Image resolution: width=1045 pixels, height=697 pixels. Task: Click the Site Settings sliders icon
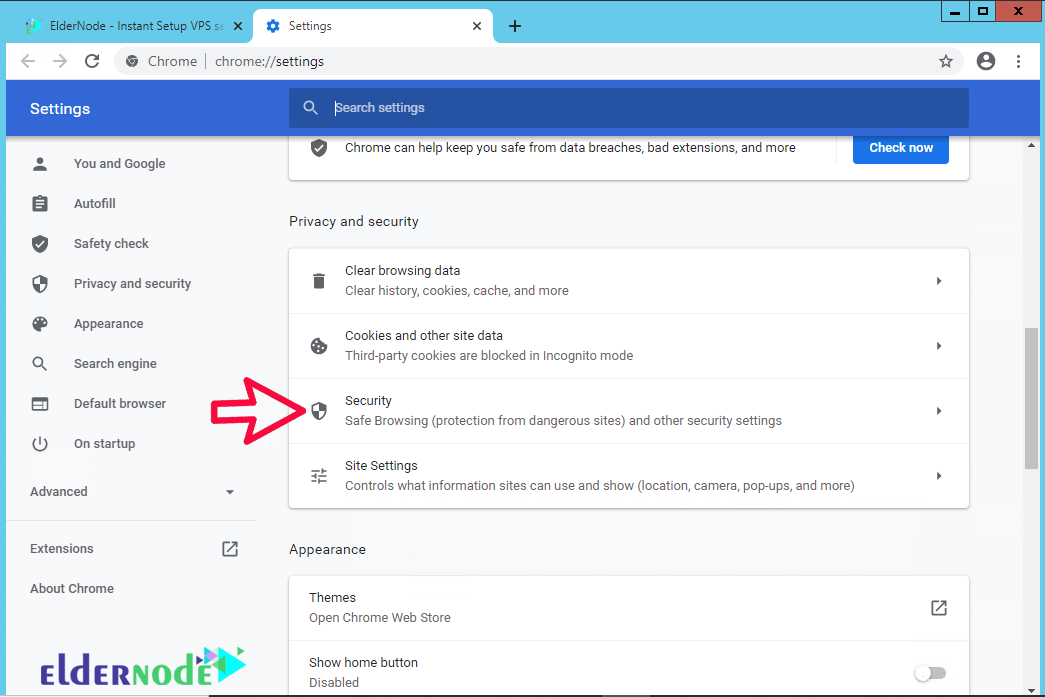(318, 475)
